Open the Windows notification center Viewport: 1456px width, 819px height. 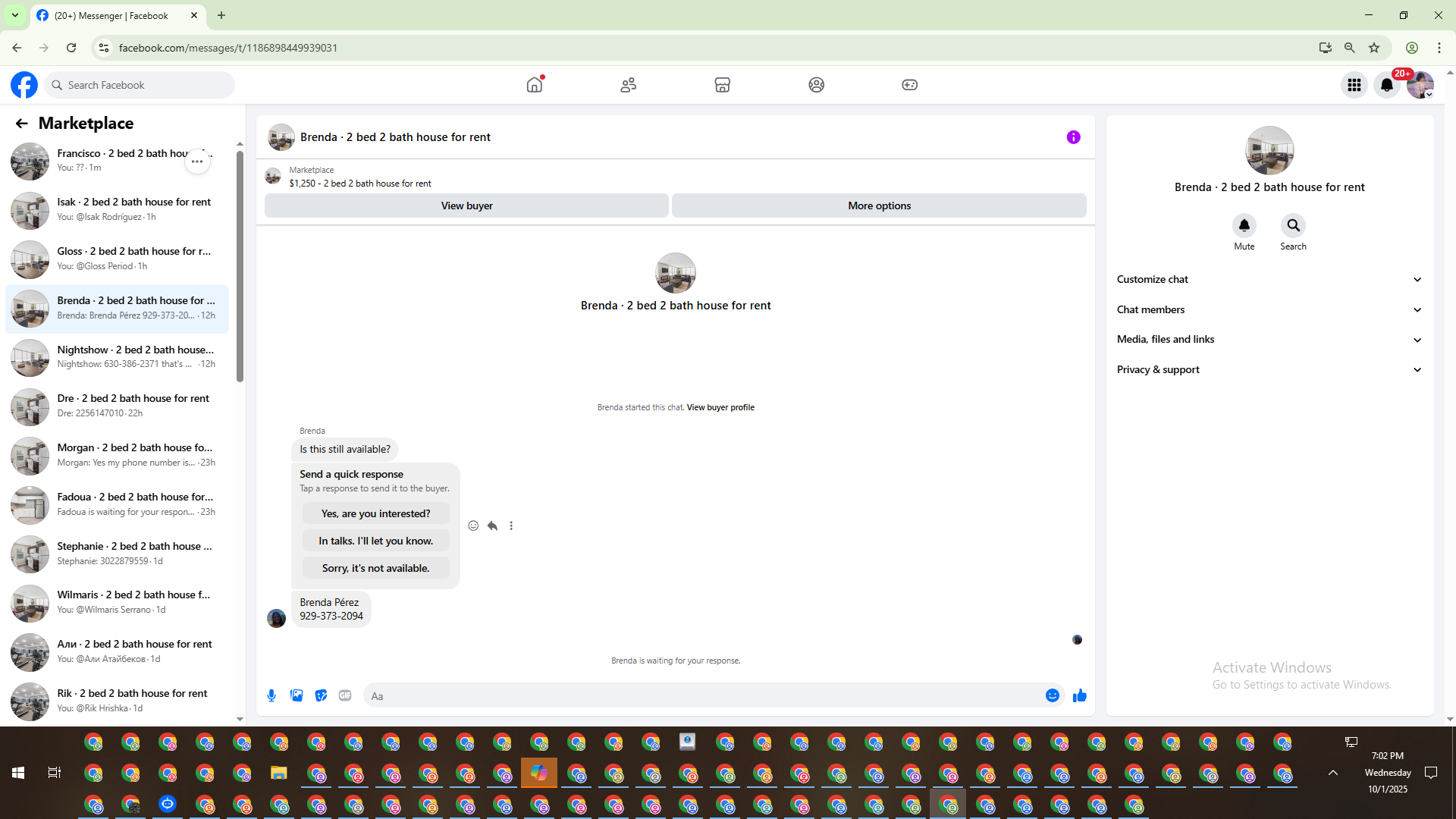click(x=1432, y=773)
